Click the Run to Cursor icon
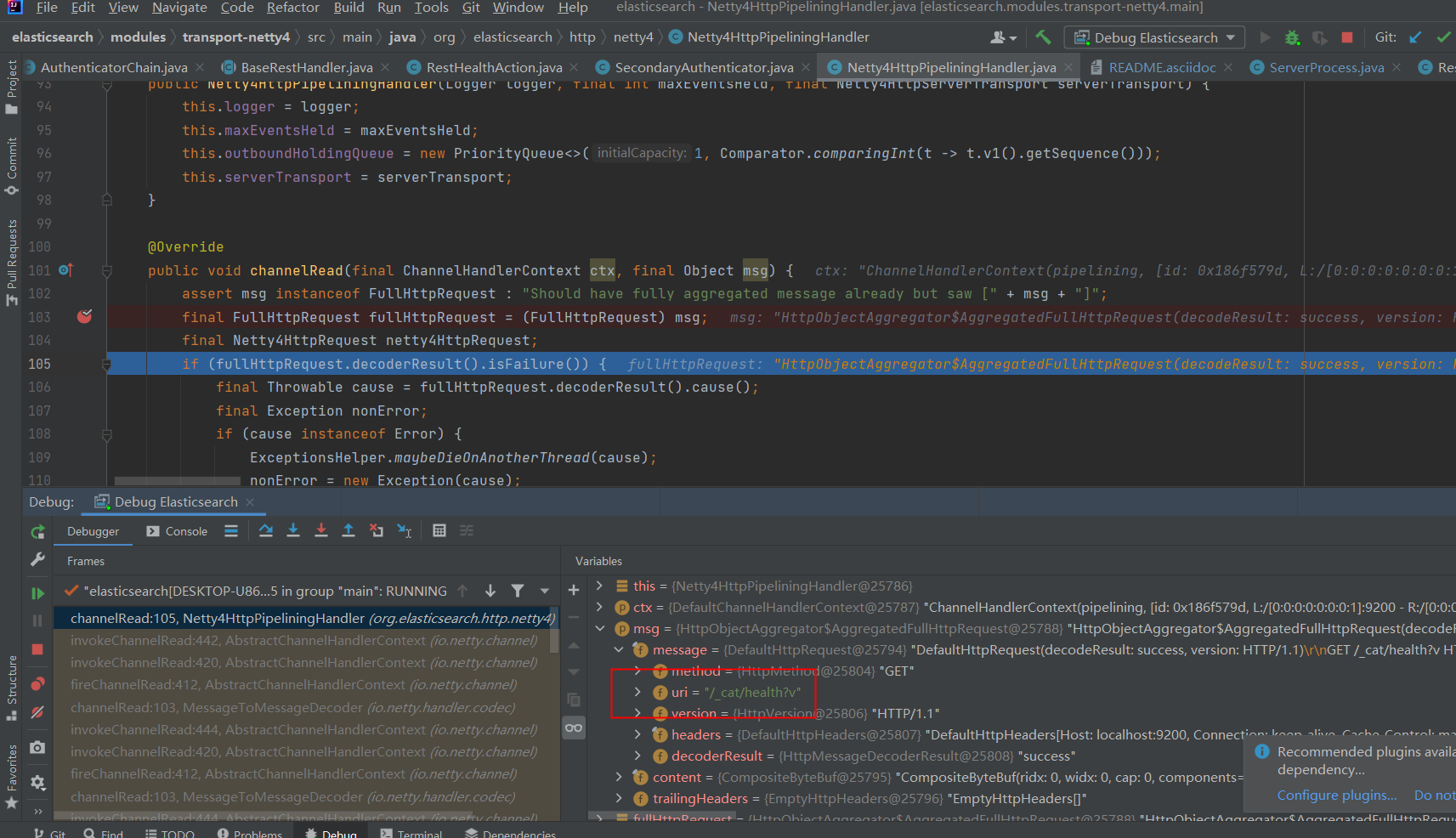Viewport: 1456px width, 838px height. [405, 530]
